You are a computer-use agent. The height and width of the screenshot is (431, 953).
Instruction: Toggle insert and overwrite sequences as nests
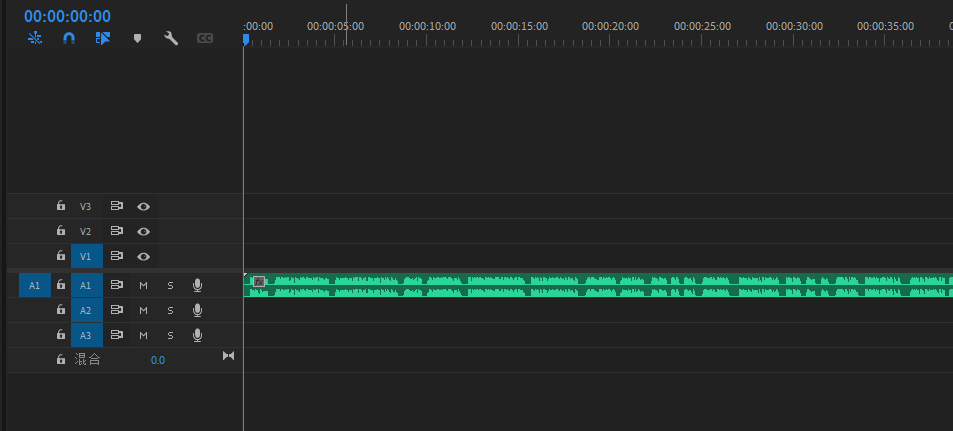pos(35,38)
